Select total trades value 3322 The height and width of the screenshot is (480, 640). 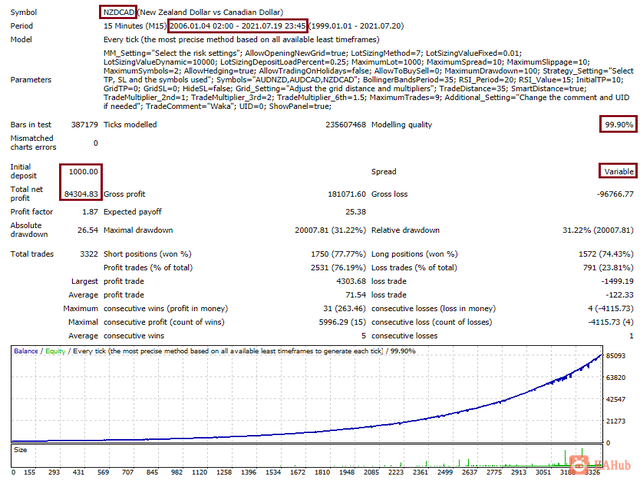point(89,254)
